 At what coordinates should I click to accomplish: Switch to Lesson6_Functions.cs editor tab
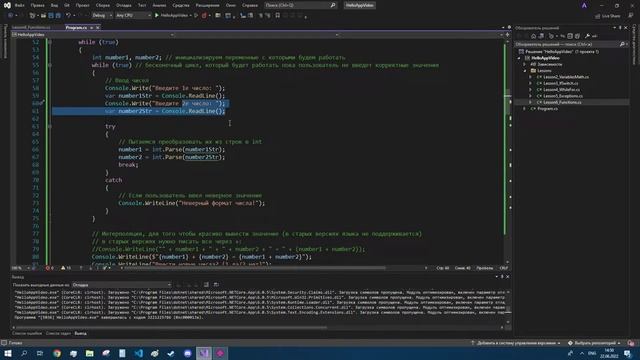[x=31, y=27]
